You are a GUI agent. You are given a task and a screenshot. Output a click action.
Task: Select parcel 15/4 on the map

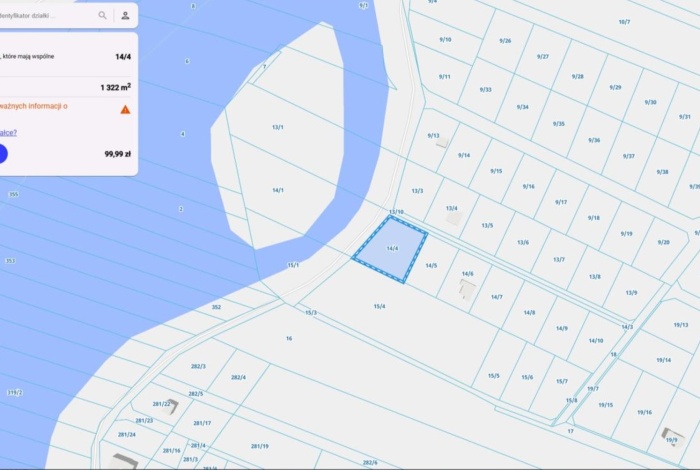379,307
